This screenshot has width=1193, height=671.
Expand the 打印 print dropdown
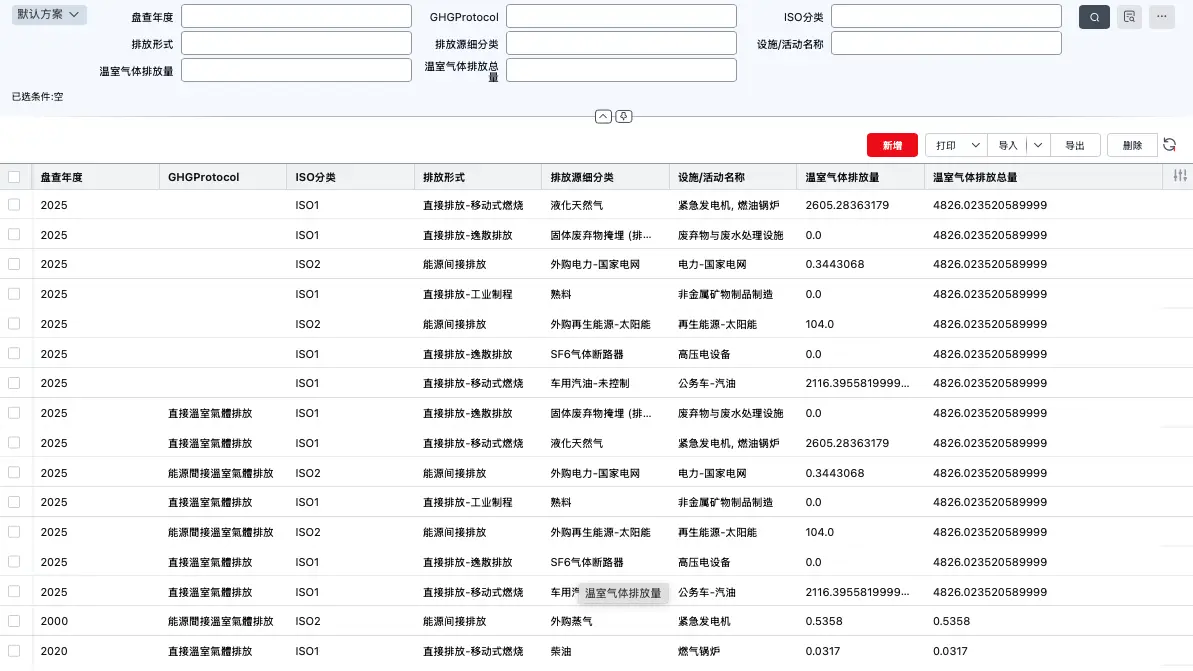pyautogui.click(x=975, y=145)
